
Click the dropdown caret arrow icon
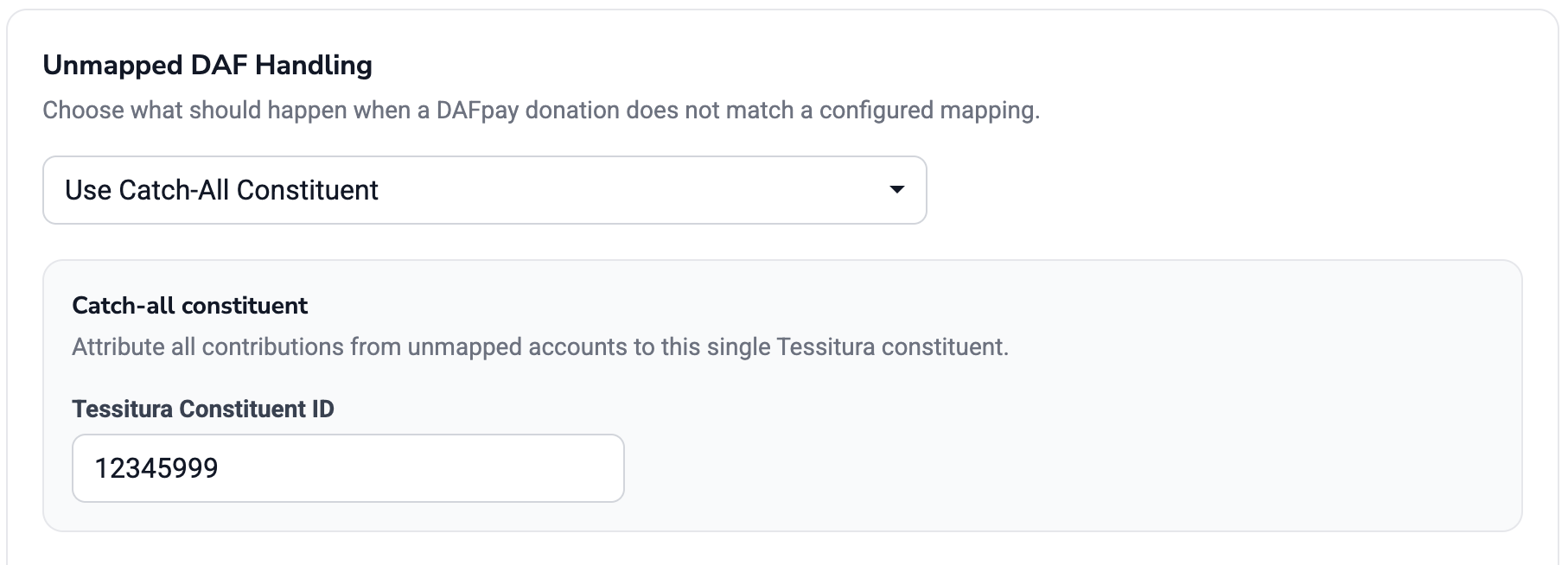897,190
